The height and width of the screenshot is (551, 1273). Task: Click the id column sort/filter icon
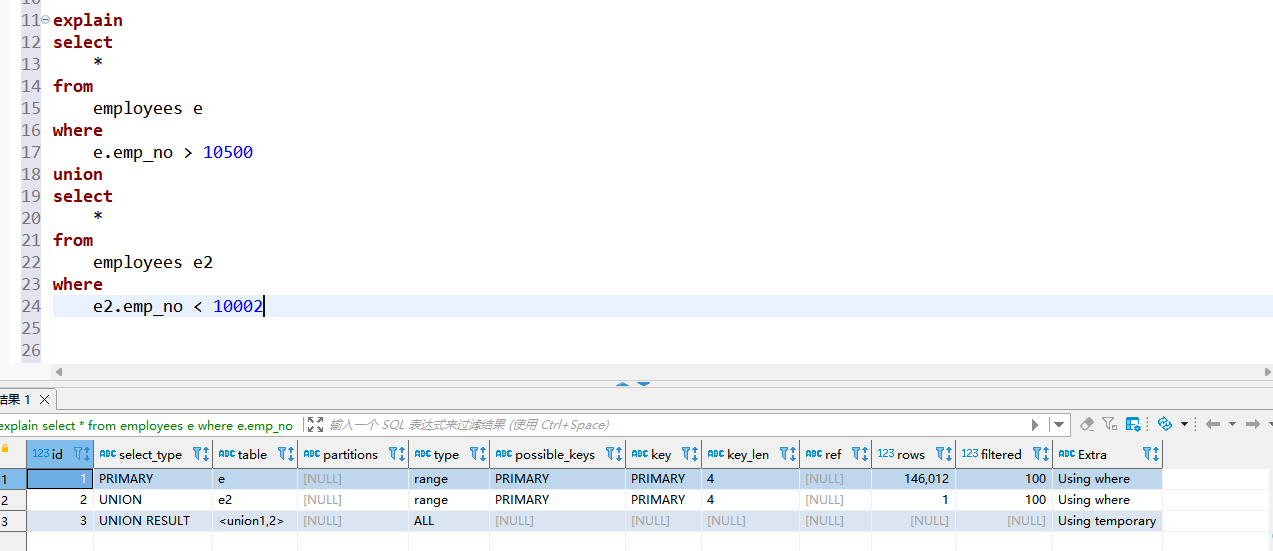tap(82, 454)
